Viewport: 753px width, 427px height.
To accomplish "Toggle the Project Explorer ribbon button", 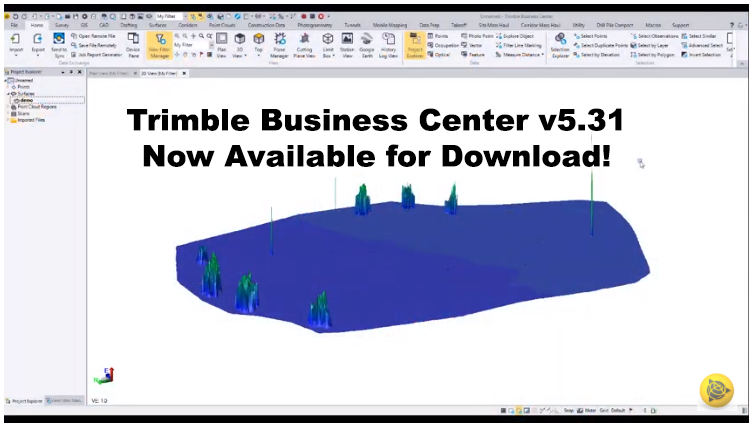I will (415, 46).
